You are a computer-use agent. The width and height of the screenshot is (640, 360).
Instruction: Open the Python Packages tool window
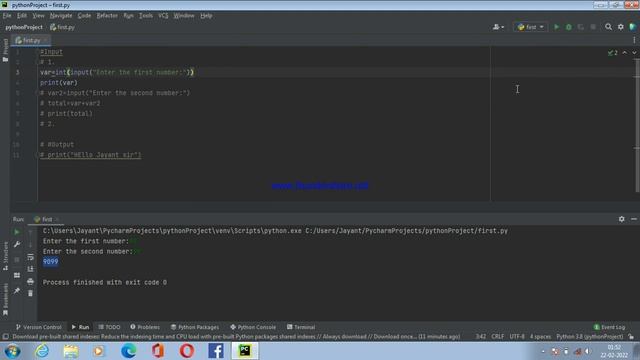pos(195,327)
